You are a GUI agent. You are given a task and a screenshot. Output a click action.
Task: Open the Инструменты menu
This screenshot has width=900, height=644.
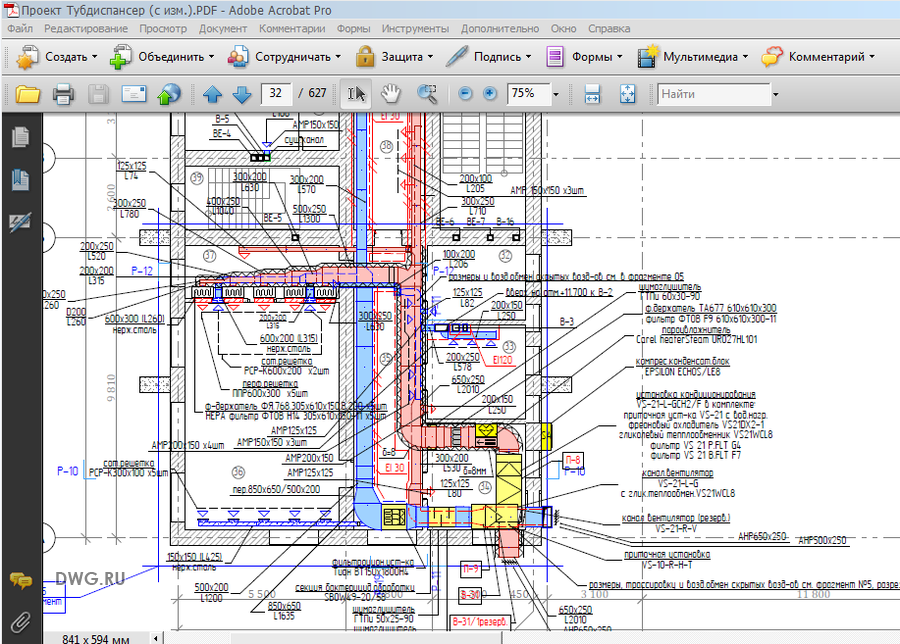coord(415,29)
